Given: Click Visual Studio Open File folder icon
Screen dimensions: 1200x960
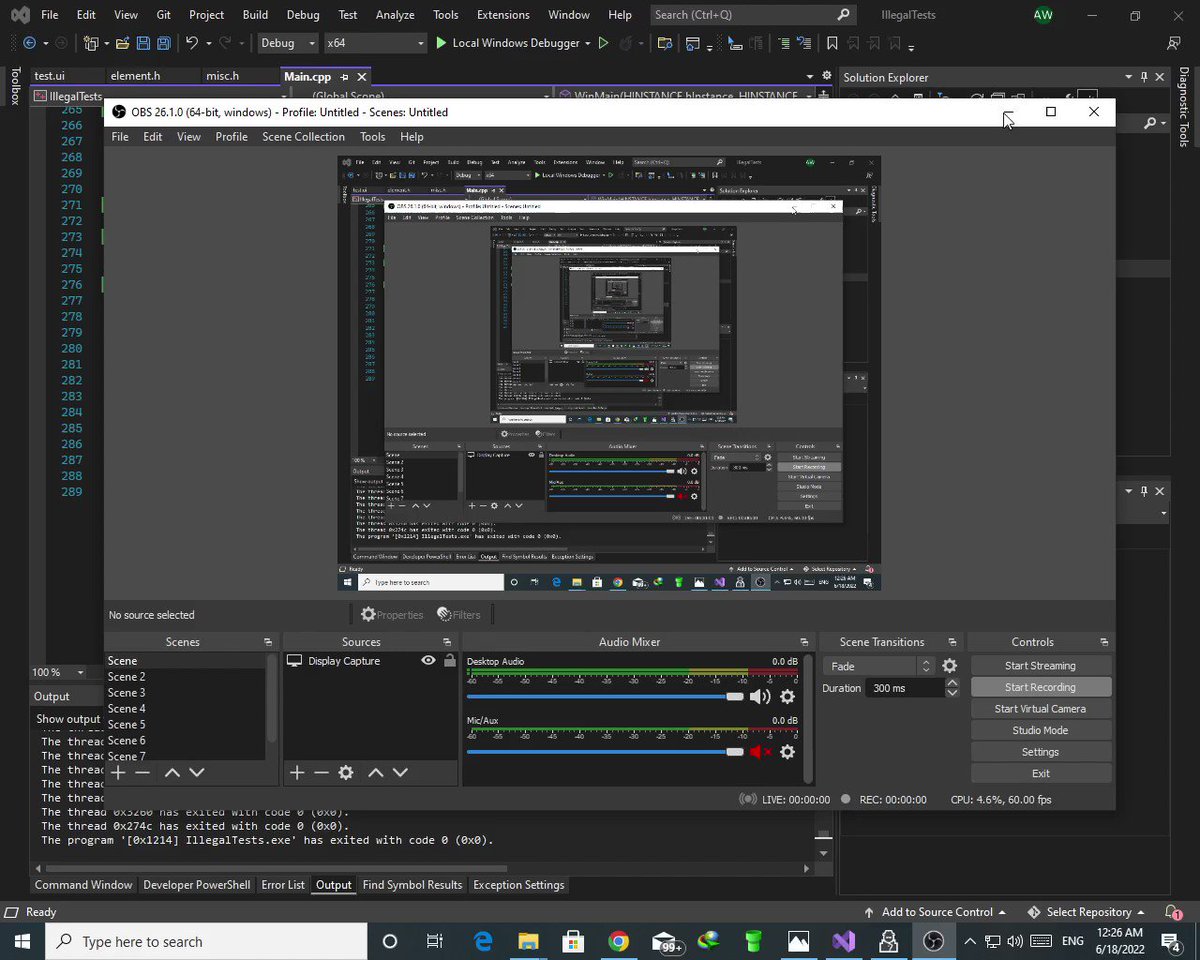Looking at the screenshot, I should pyautogui.click(x=122, y=43).
